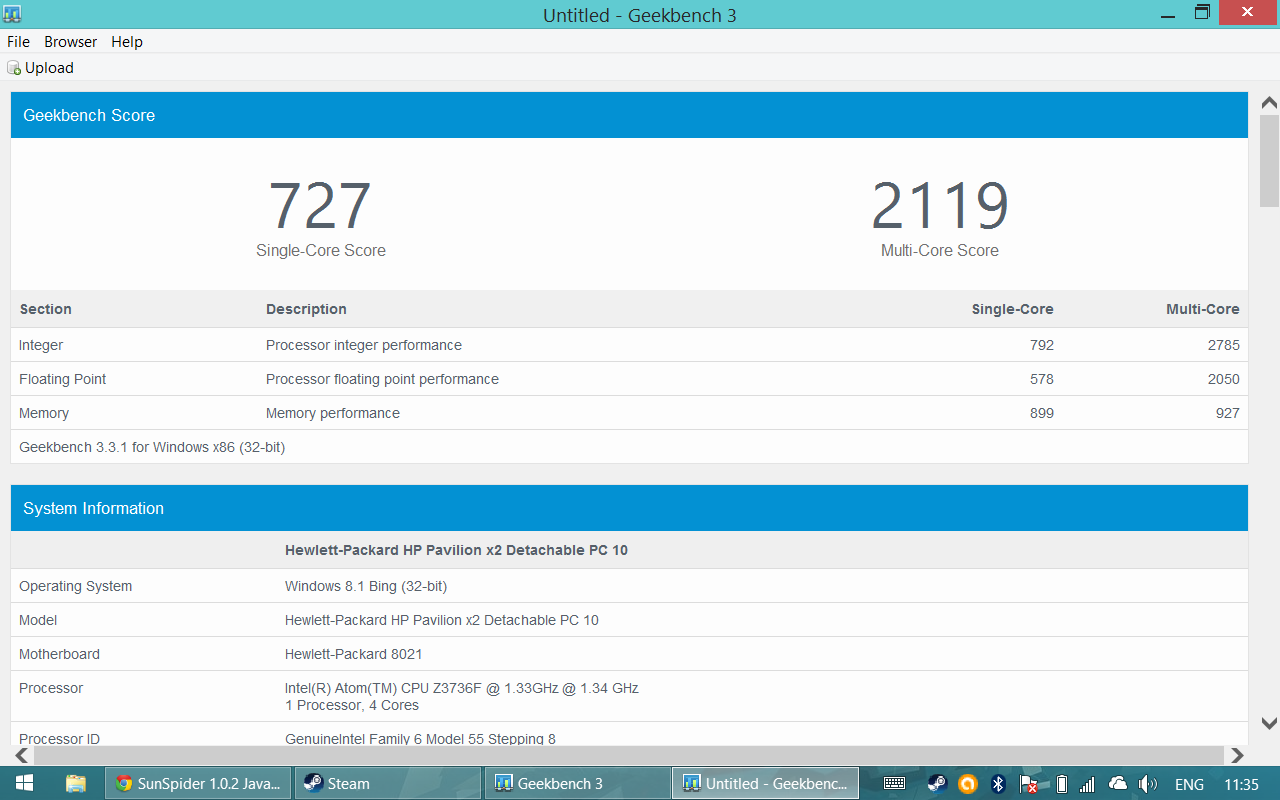Open File Explorer from the taskbar
The width and height of the screenshot is (1280, 800).
76,783
